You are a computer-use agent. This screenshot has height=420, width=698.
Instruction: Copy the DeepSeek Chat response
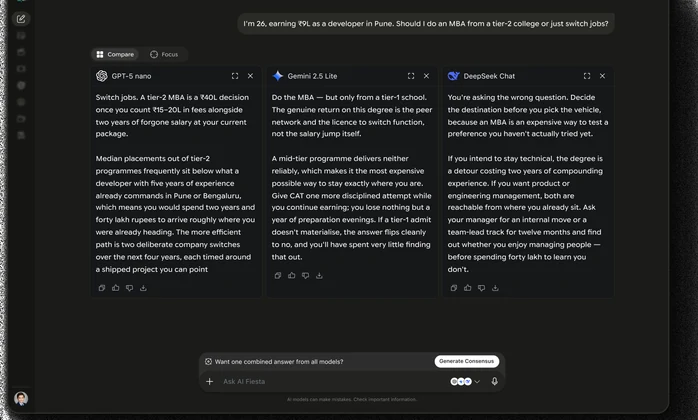tap(454, 288)
